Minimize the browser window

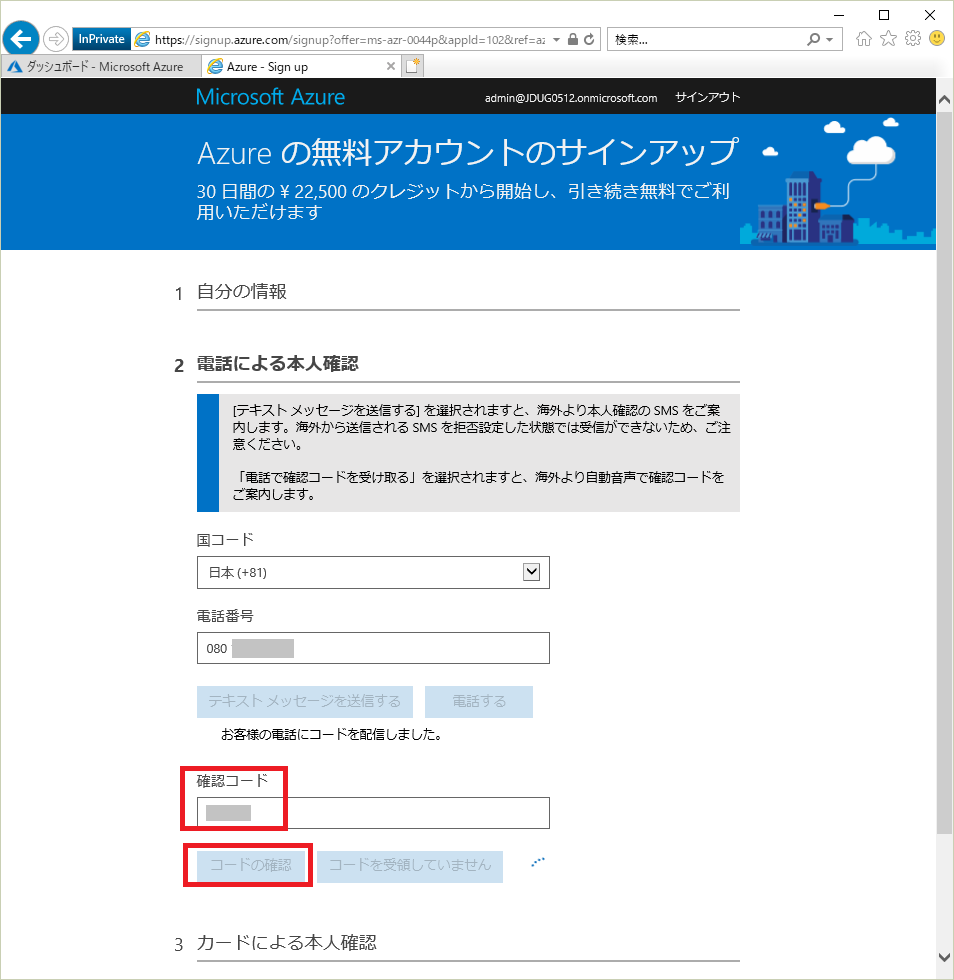[839, 14]
